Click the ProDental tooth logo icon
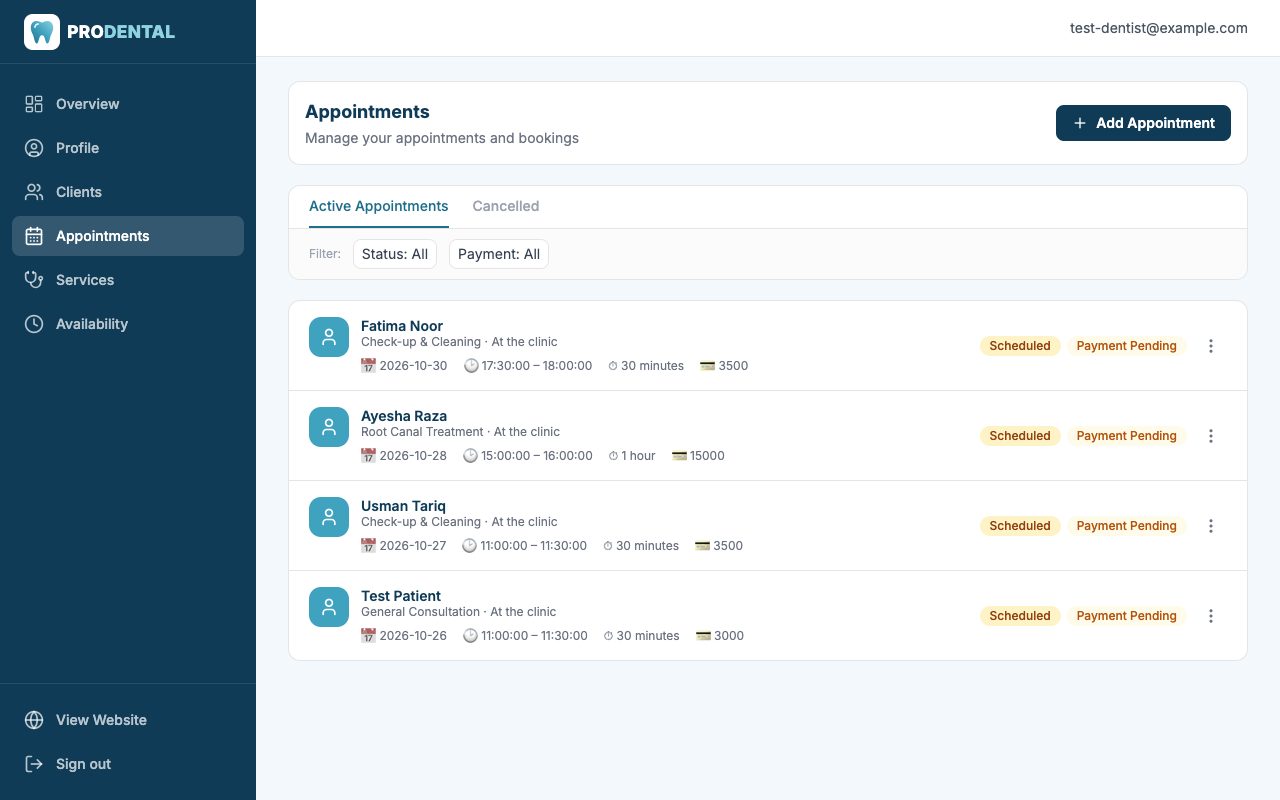This screenshot has width=1280, height=800. coord(42,32)
